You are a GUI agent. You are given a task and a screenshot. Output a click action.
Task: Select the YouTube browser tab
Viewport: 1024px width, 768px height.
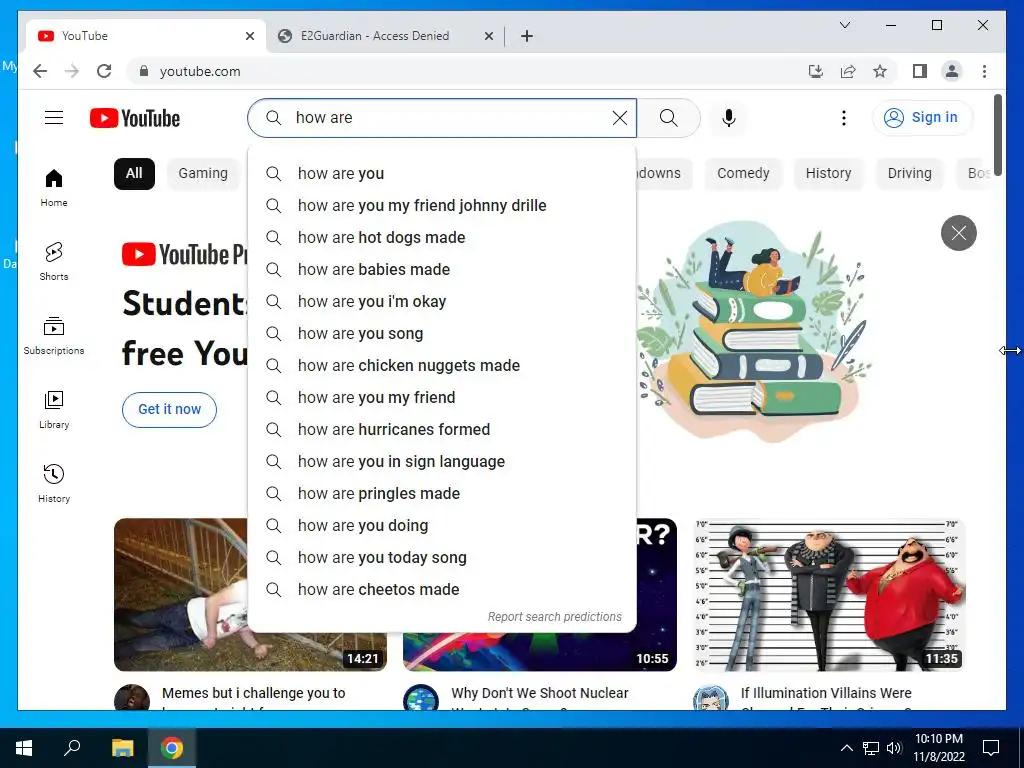click(x=146, y=36)
